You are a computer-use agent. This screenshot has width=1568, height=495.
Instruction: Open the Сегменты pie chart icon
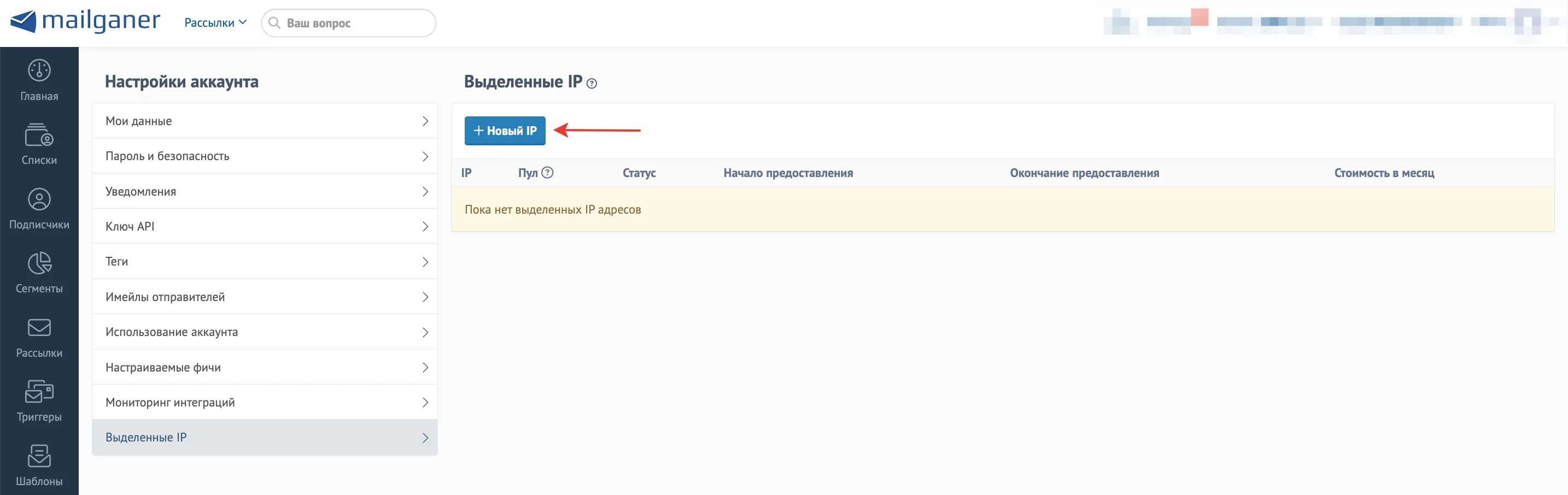[39, 263]
